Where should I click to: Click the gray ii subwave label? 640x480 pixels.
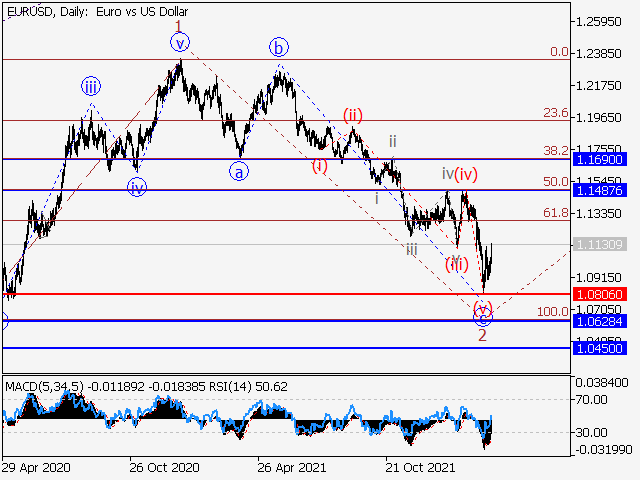[393, 142]
